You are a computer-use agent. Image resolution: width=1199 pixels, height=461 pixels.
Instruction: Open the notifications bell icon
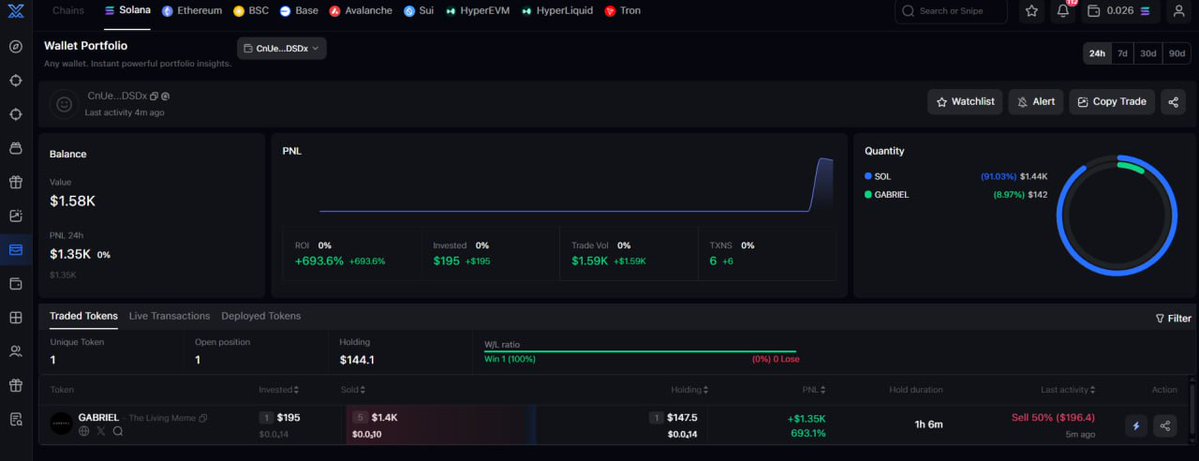tap(1063, 11)
